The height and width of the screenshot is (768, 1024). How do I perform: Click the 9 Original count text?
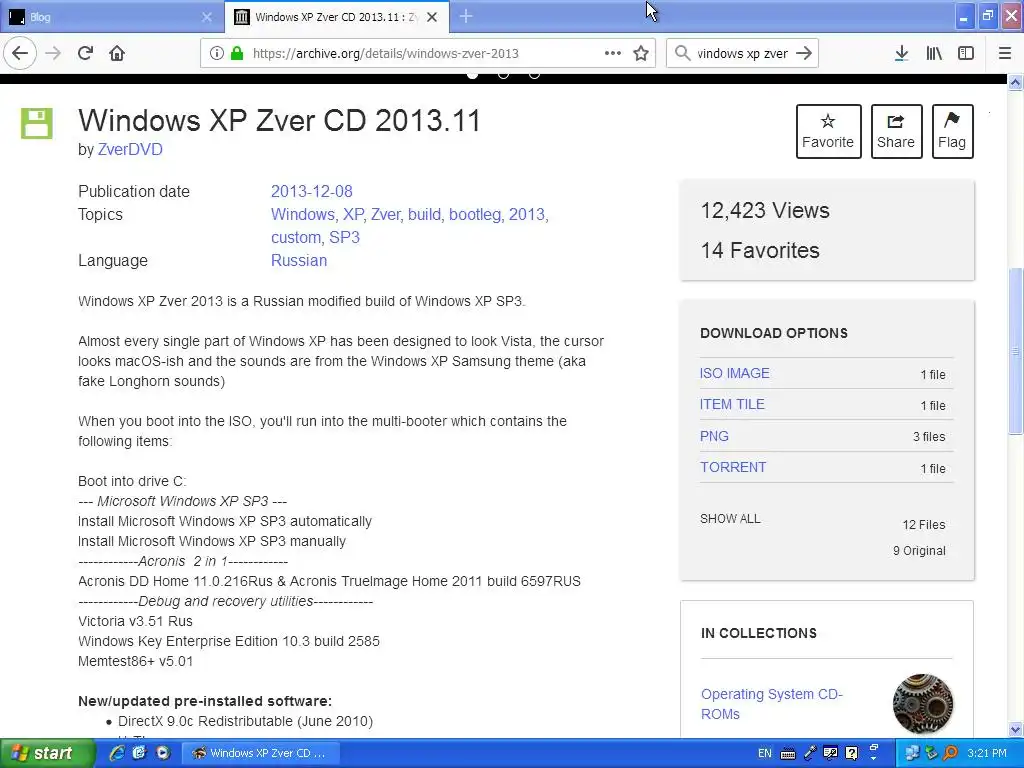(x=919, y=551)
